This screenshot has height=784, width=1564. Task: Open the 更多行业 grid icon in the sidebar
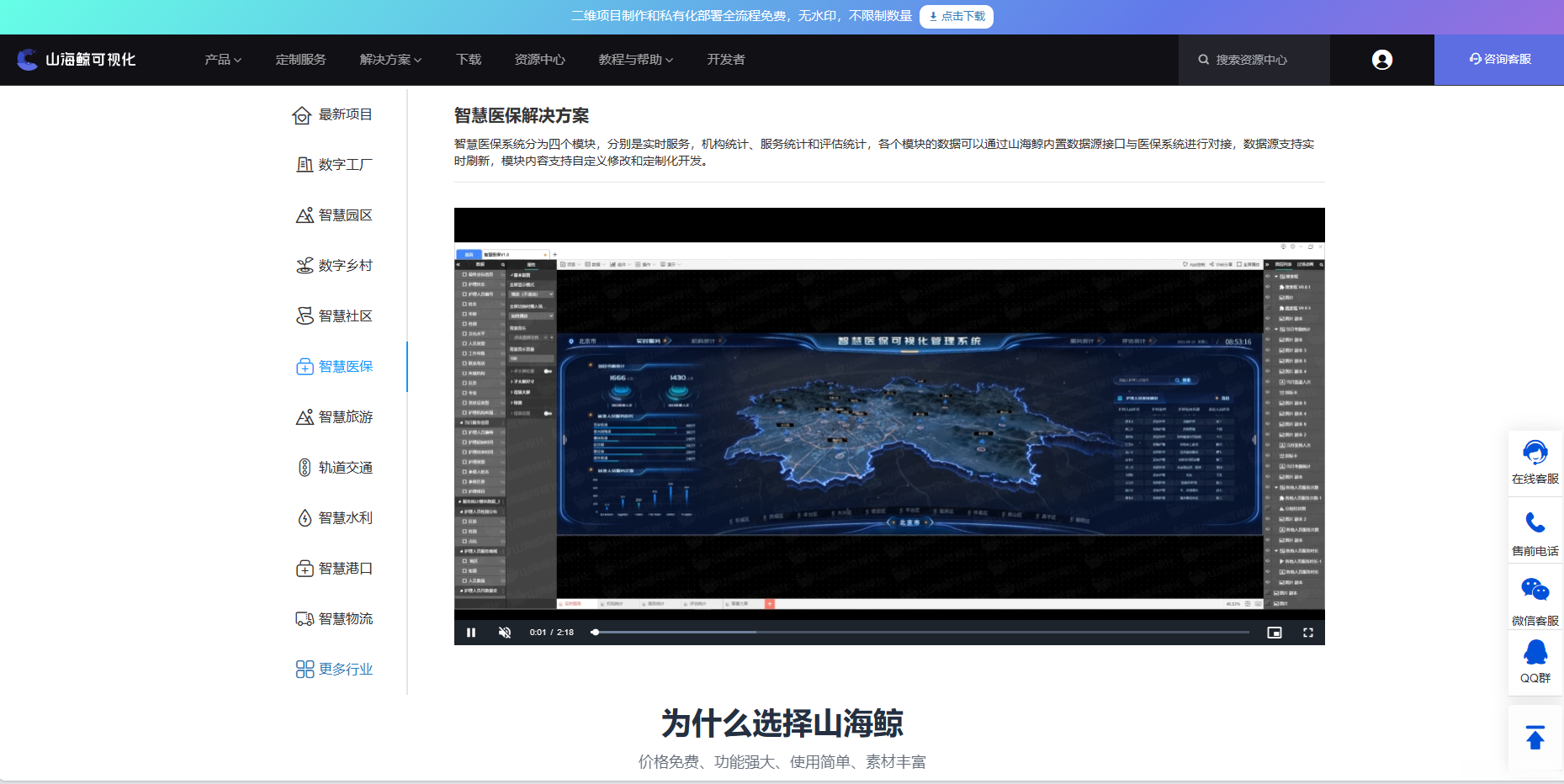pos(305,670)
